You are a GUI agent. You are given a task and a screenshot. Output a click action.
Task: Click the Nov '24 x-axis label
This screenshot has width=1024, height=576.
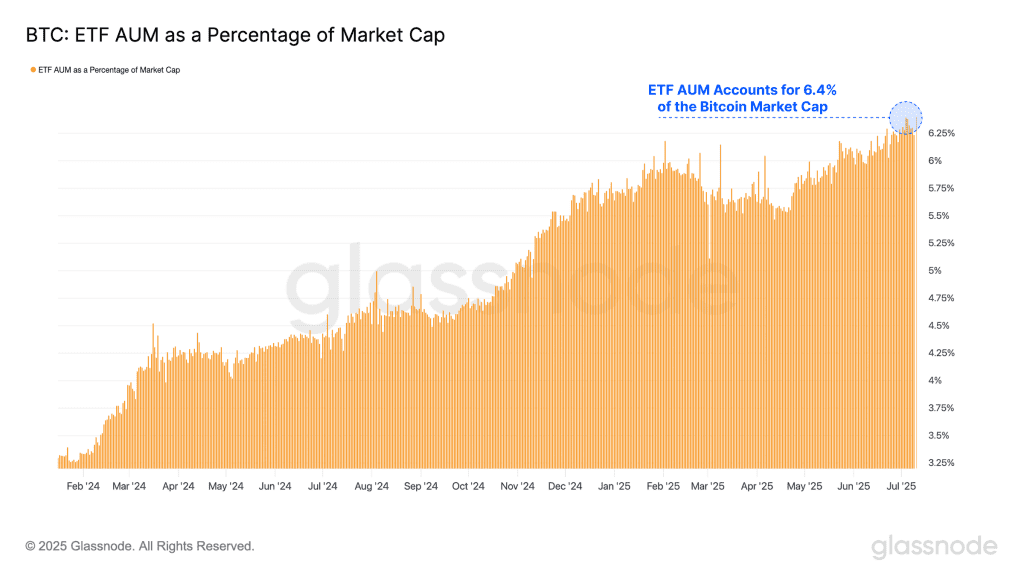516,487
